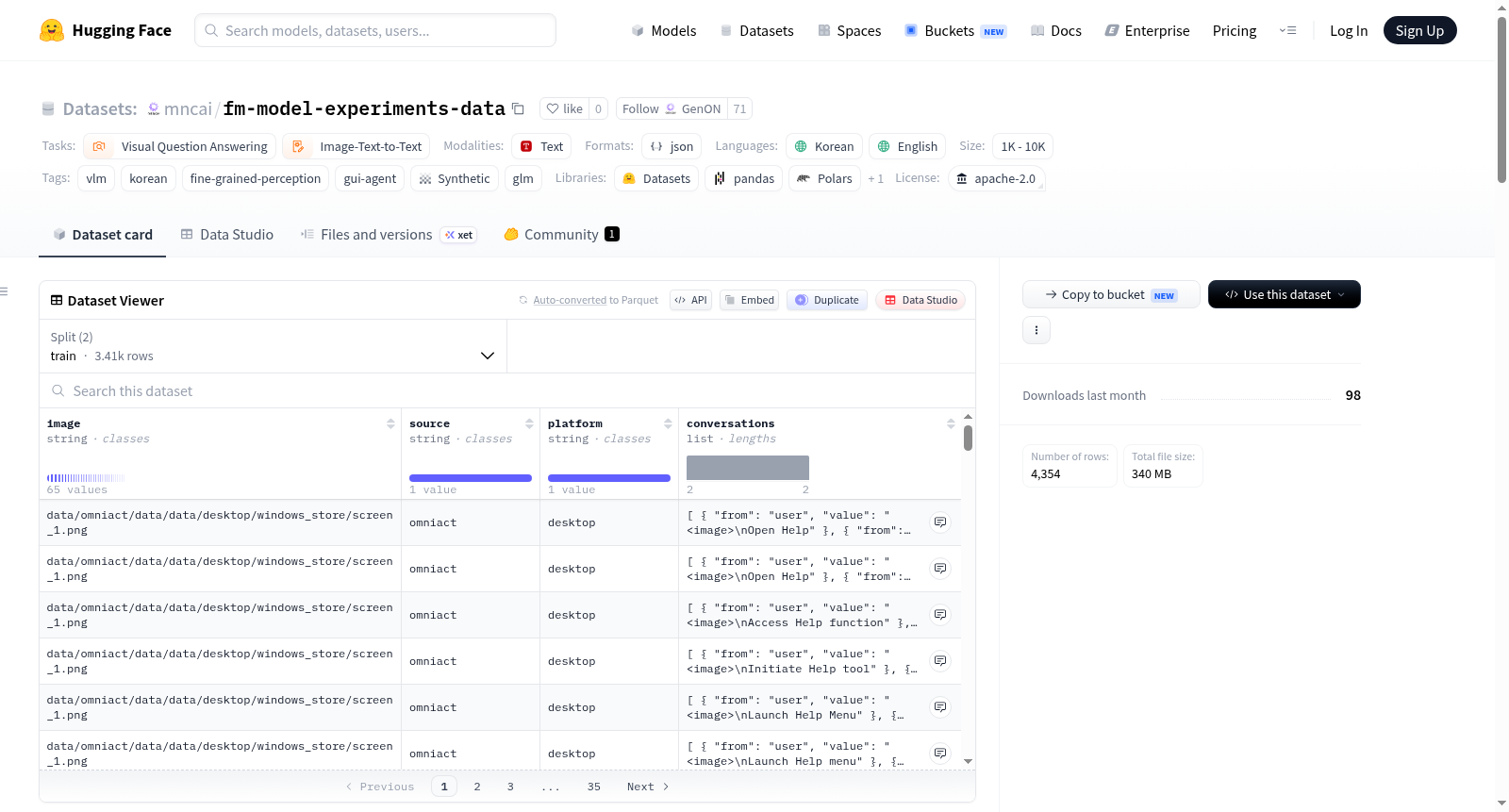
Task: Click Log In
Action: (1349, 31)
